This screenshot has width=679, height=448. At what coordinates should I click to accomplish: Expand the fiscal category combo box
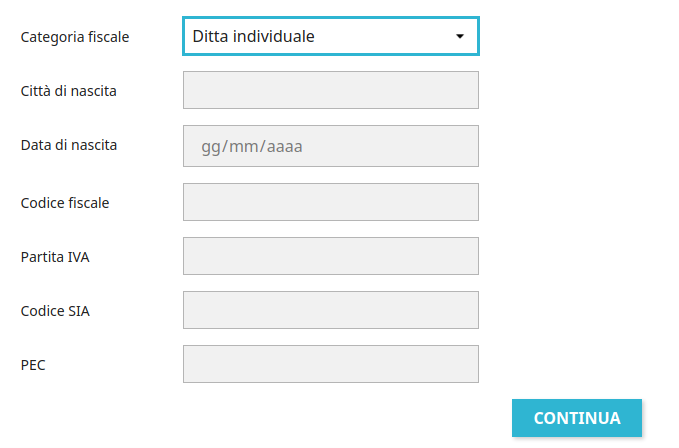[x=330, y=36]
